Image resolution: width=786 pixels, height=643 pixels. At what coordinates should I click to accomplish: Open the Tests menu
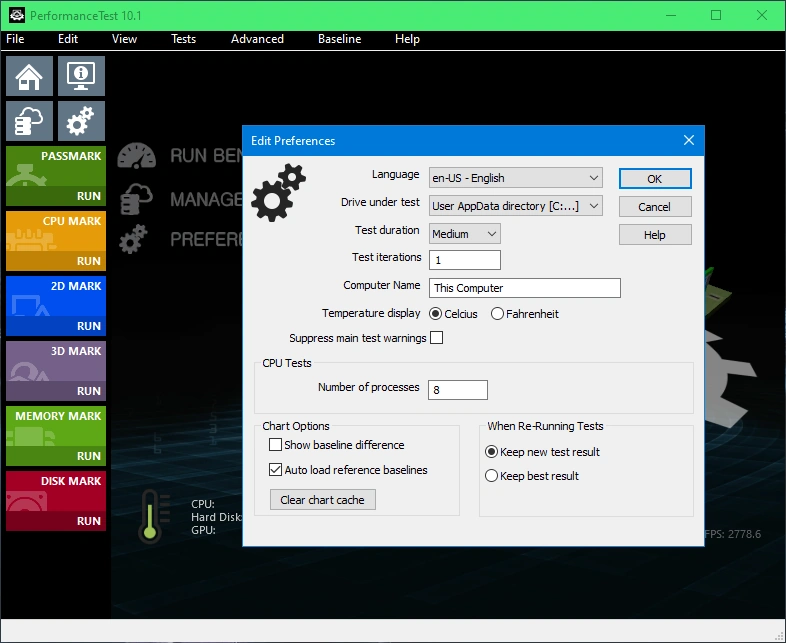183,39
